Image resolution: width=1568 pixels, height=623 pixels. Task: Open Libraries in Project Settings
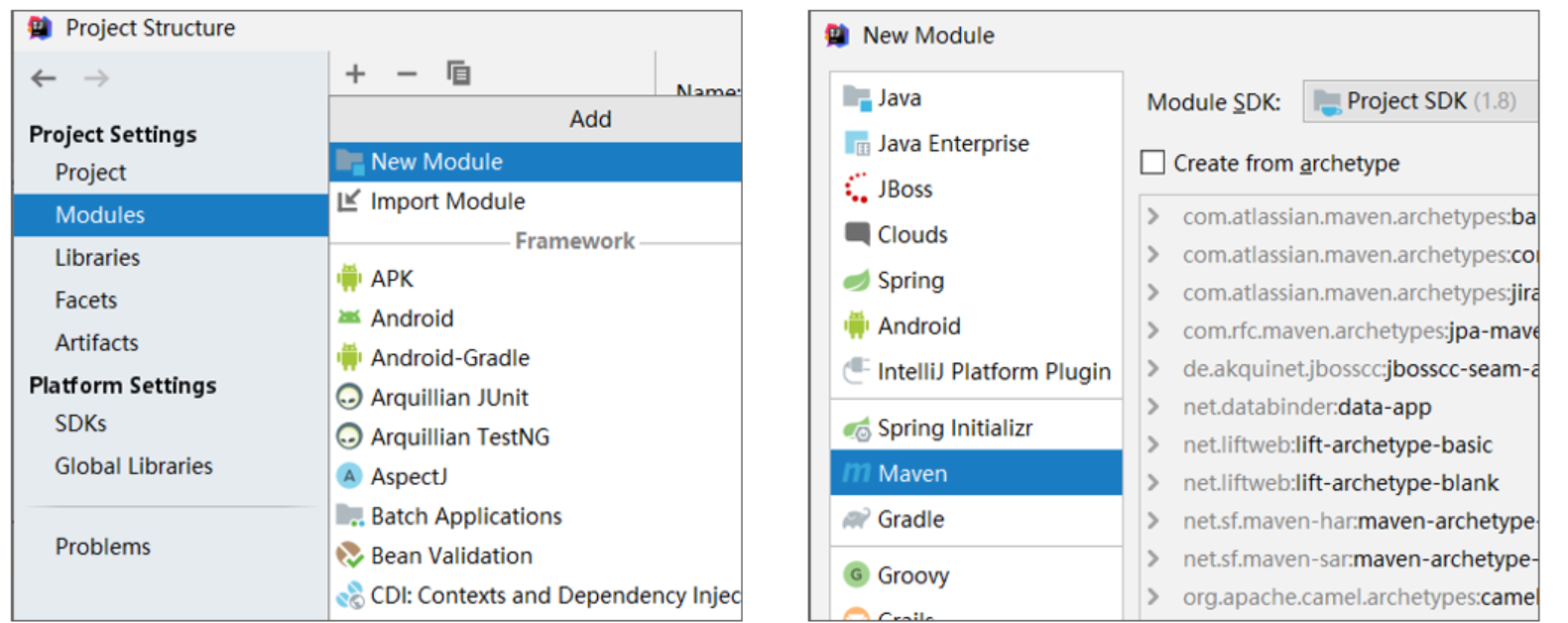click(x=97, y=258)
